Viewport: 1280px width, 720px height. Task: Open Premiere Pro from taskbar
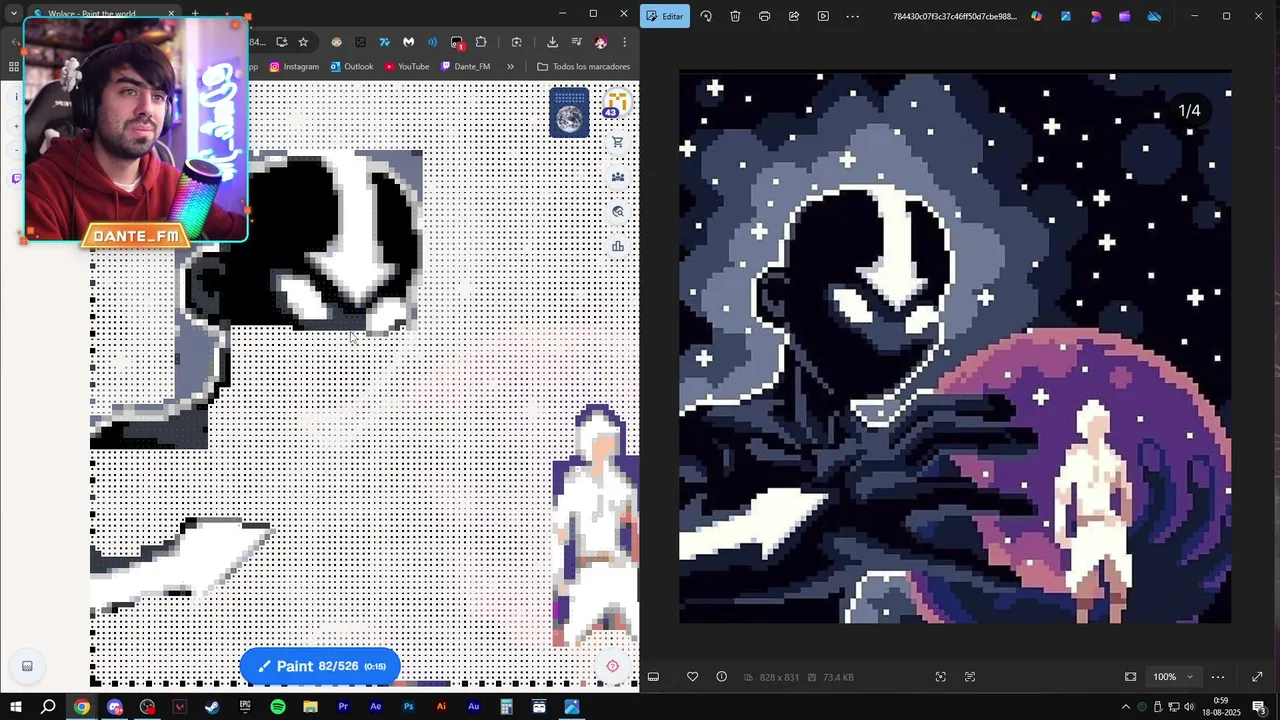point(343,707)
